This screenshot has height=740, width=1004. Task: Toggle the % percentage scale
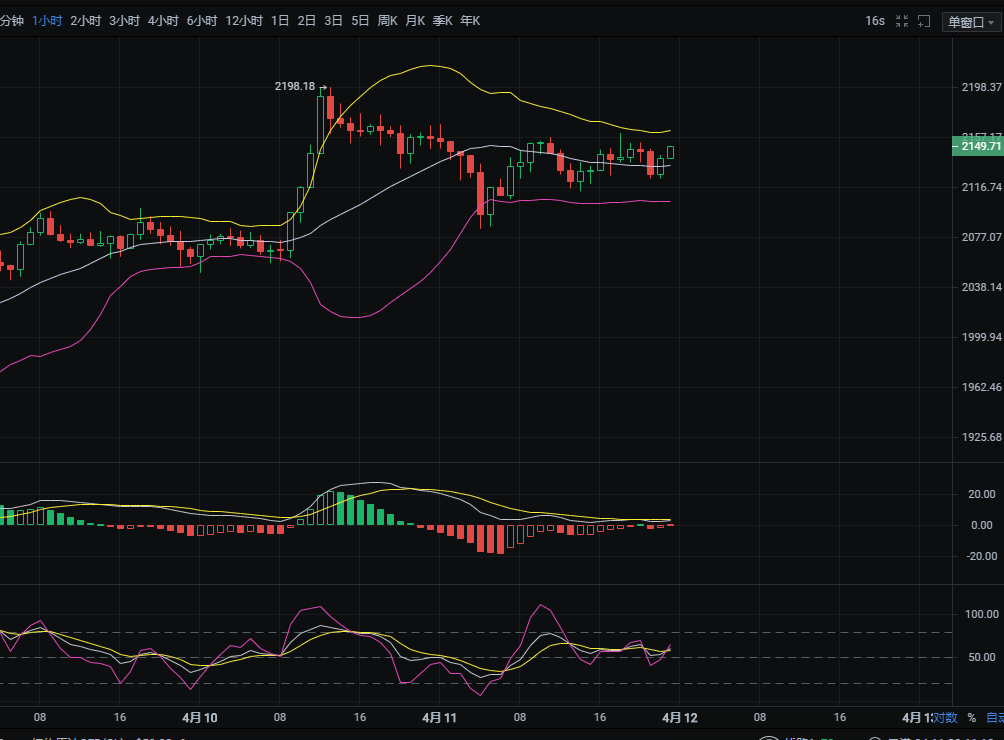(971, 718)
